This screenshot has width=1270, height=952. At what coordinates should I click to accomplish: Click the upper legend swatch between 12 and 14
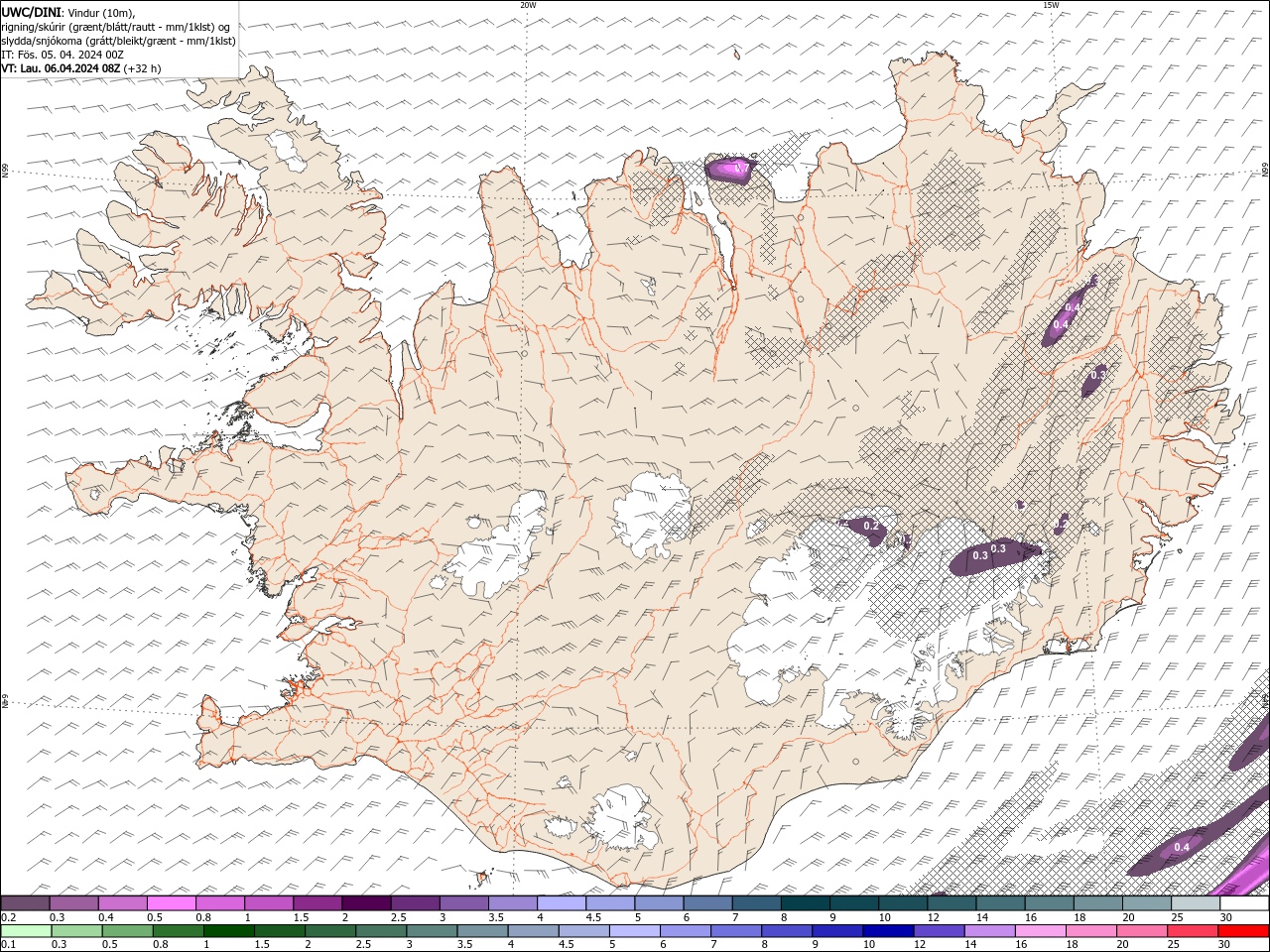952,903
